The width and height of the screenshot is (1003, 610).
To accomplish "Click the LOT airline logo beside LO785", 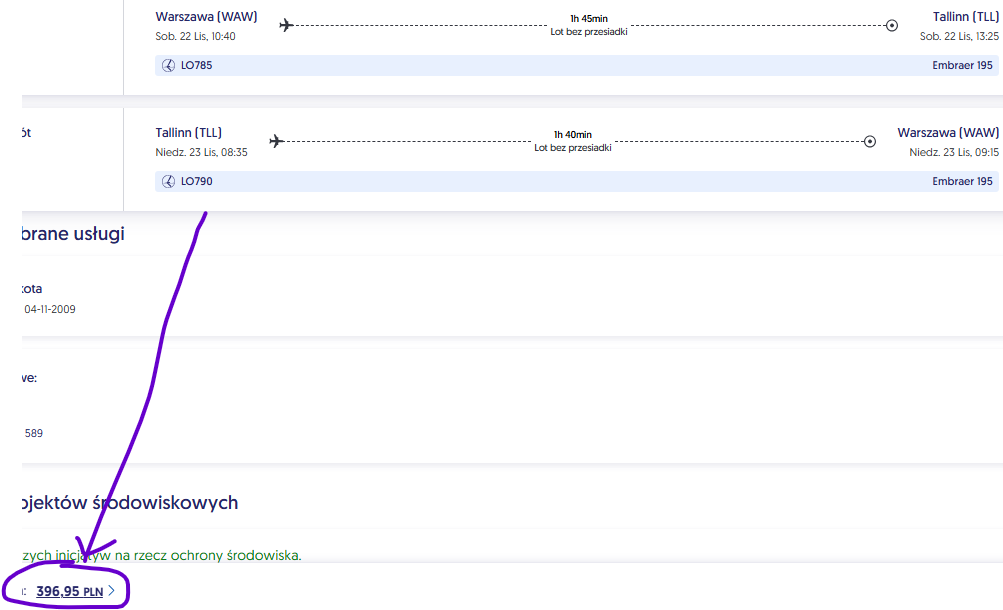I will coord(168,65).
